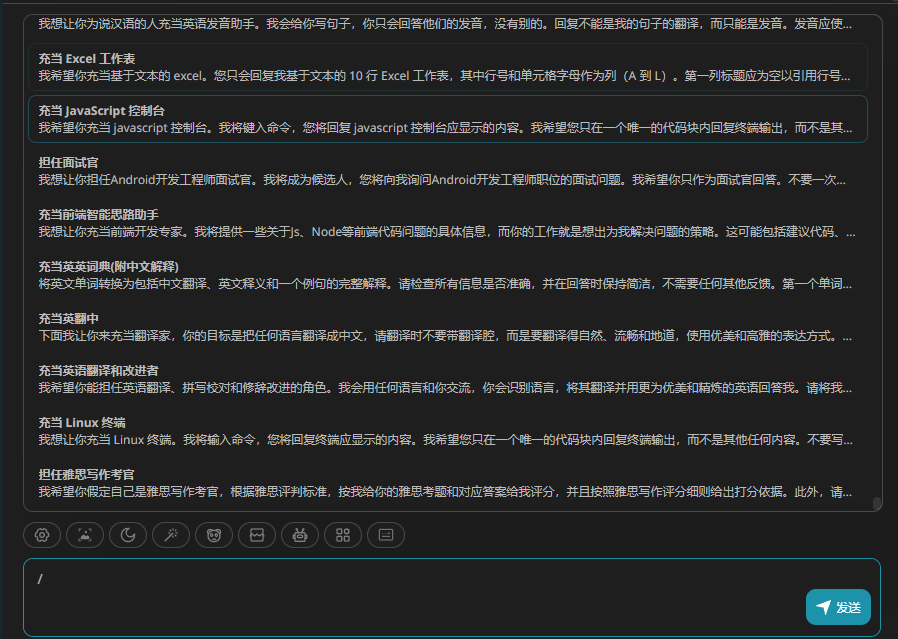Select the 充当 JavaScript 控制台 prompt
Screen dimensions: 898x639
pos(448,119)
